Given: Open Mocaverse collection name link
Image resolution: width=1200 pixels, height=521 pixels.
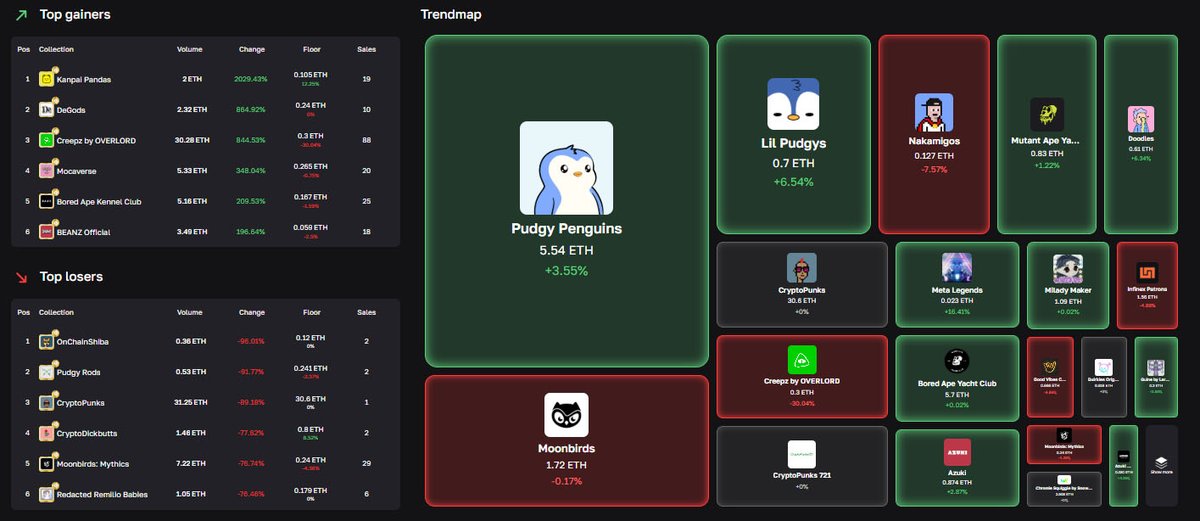Looking at the screenshot, I should [76, 171].
